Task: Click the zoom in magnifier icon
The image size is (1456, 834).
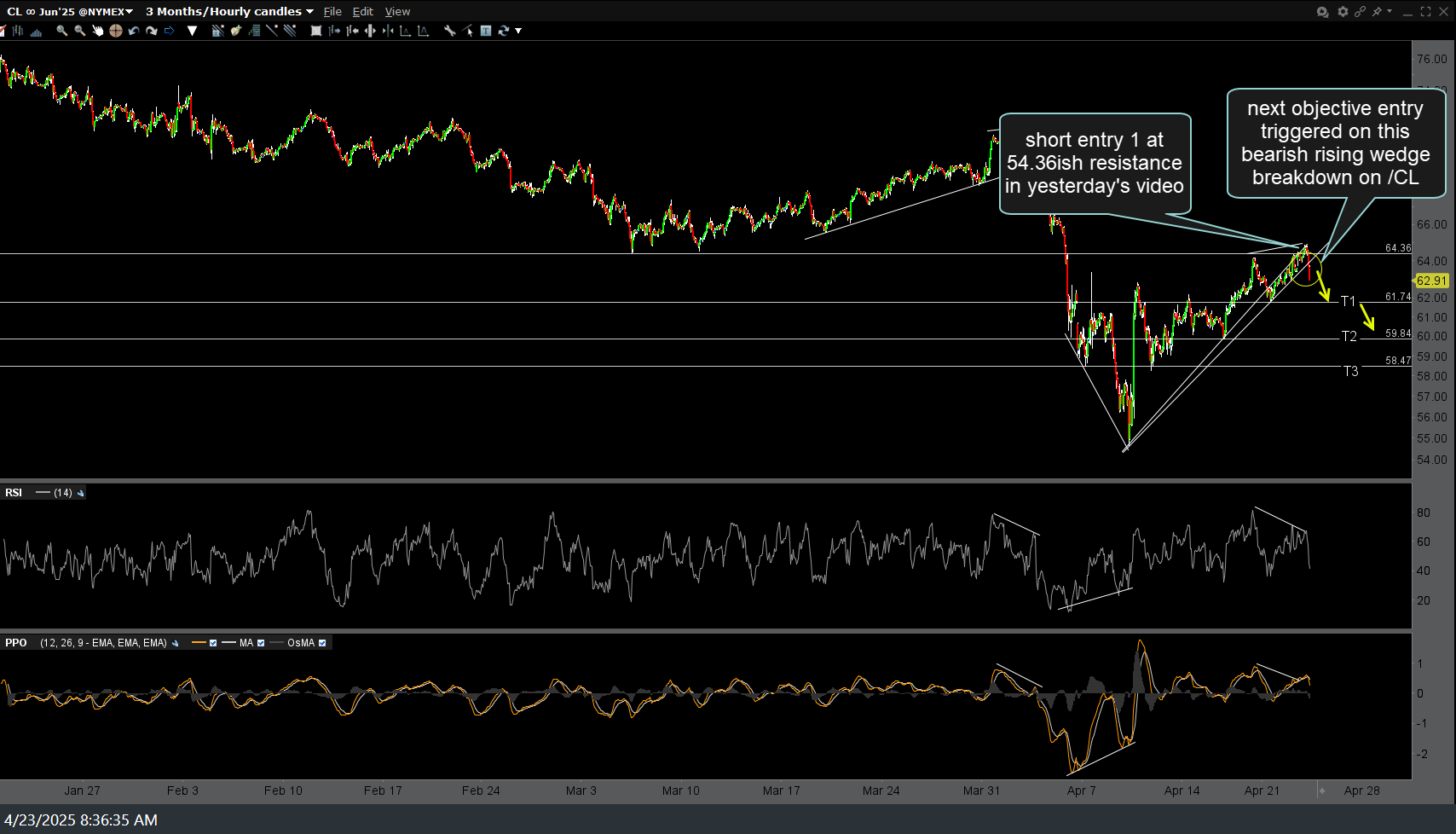Action: point(62,31)
